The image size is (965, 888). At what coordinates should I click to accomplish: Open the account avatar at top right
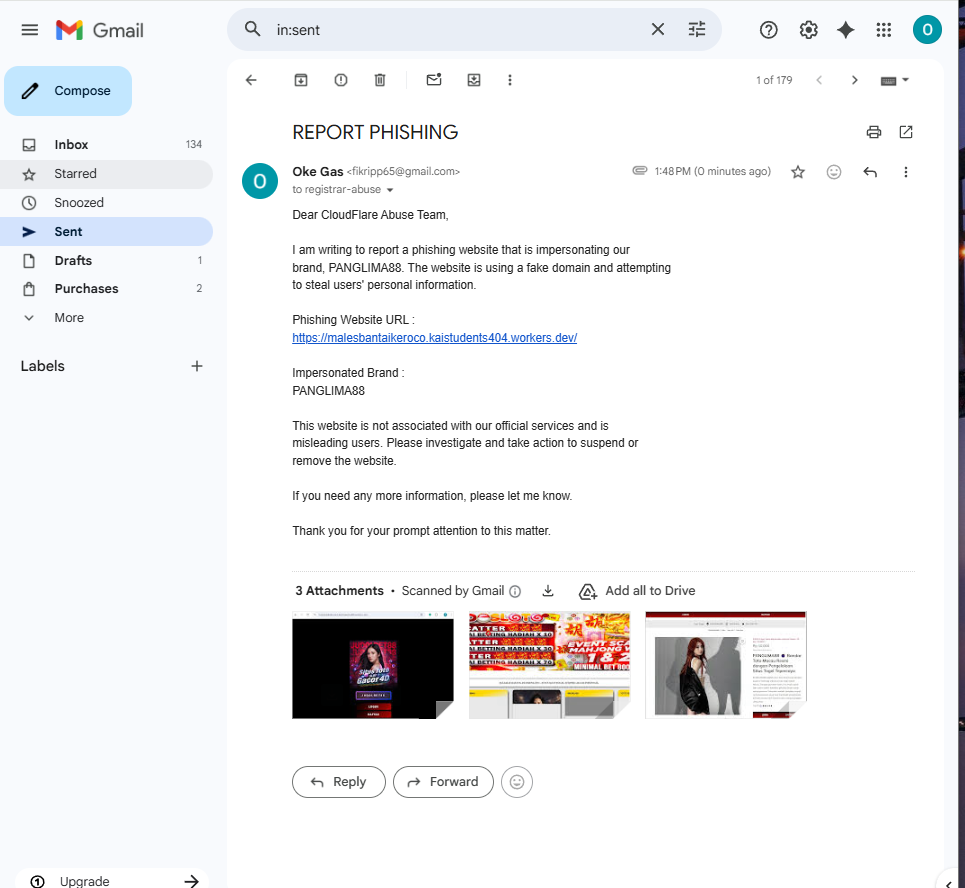tap(927, 30)
